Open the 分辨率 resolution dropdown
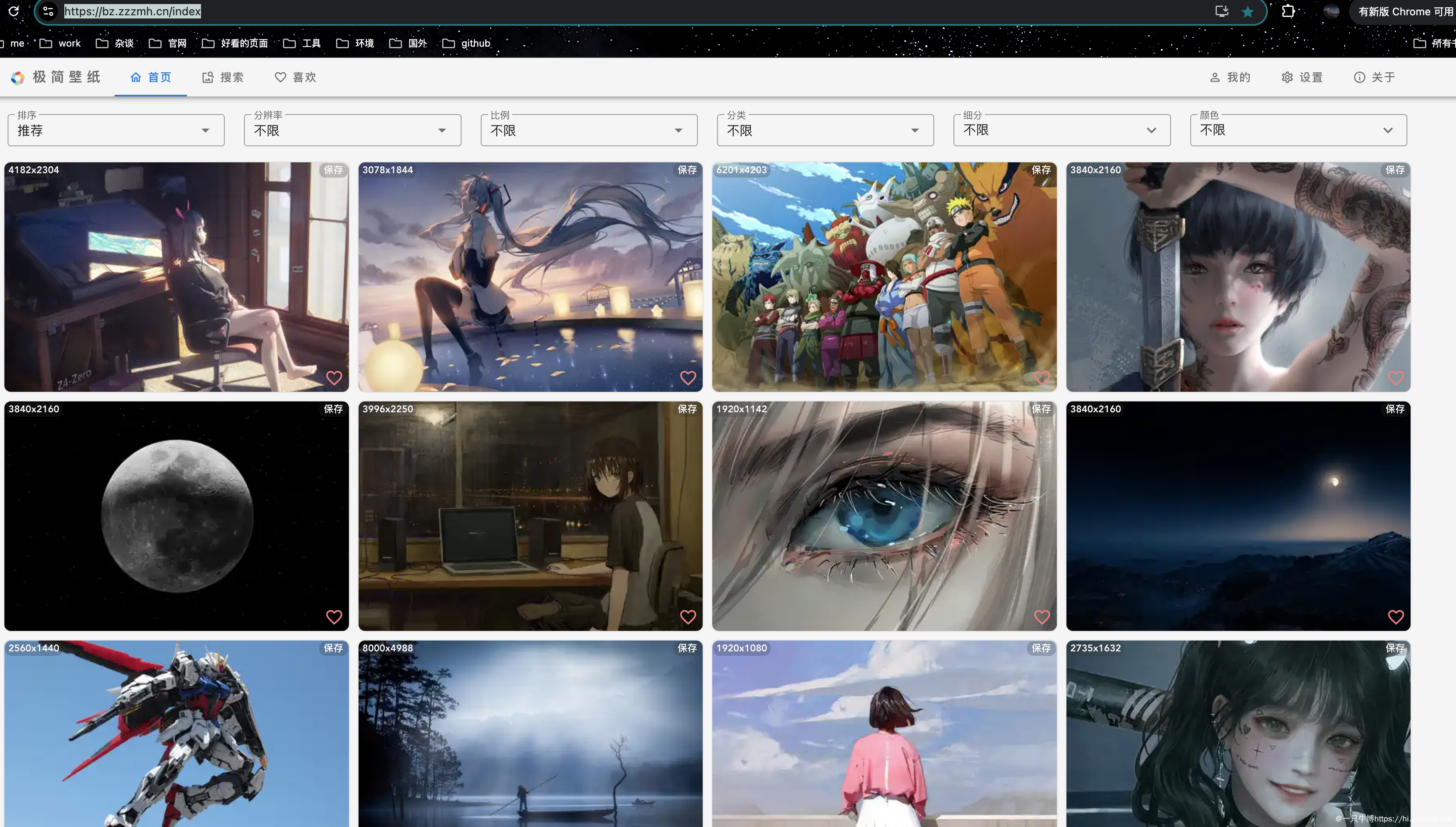1456x827 pixels. pos(352,130)
